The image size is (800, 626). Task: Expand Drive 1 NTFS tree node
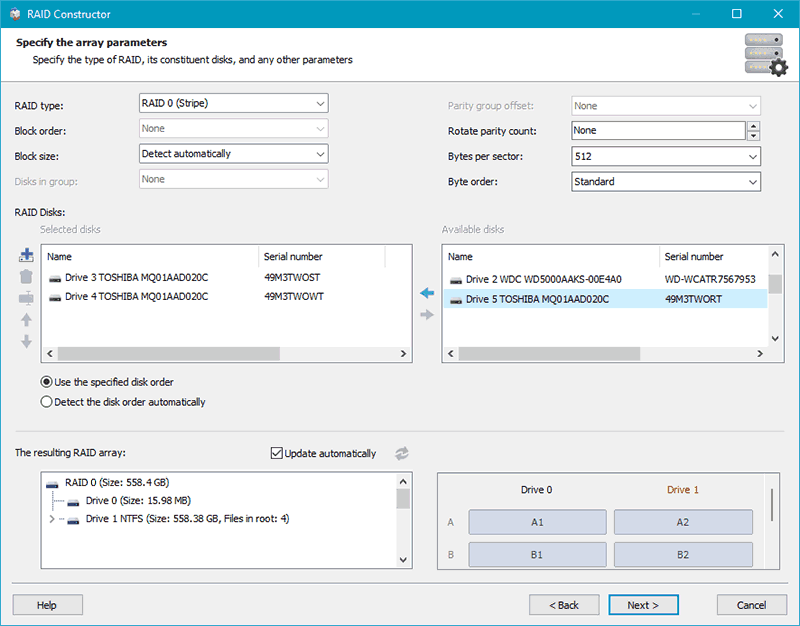52,519
